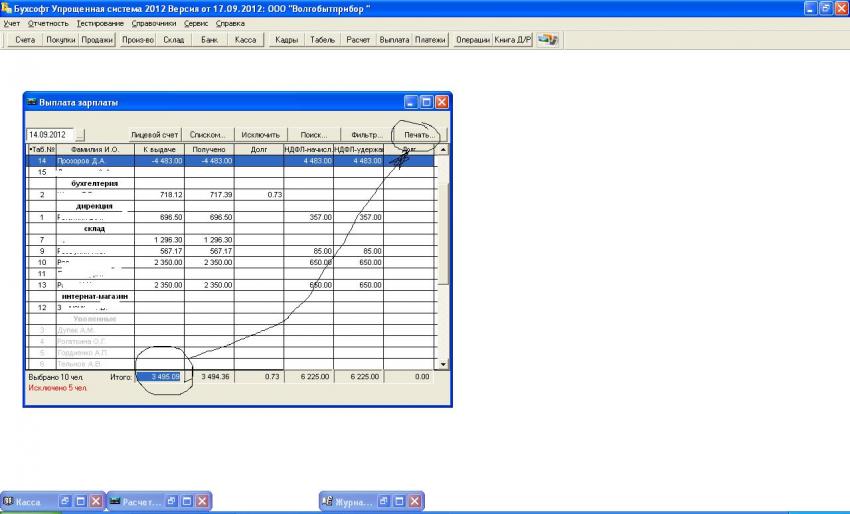
Task: Restore the minimized Касса window
Action: [x=62, y=501]
